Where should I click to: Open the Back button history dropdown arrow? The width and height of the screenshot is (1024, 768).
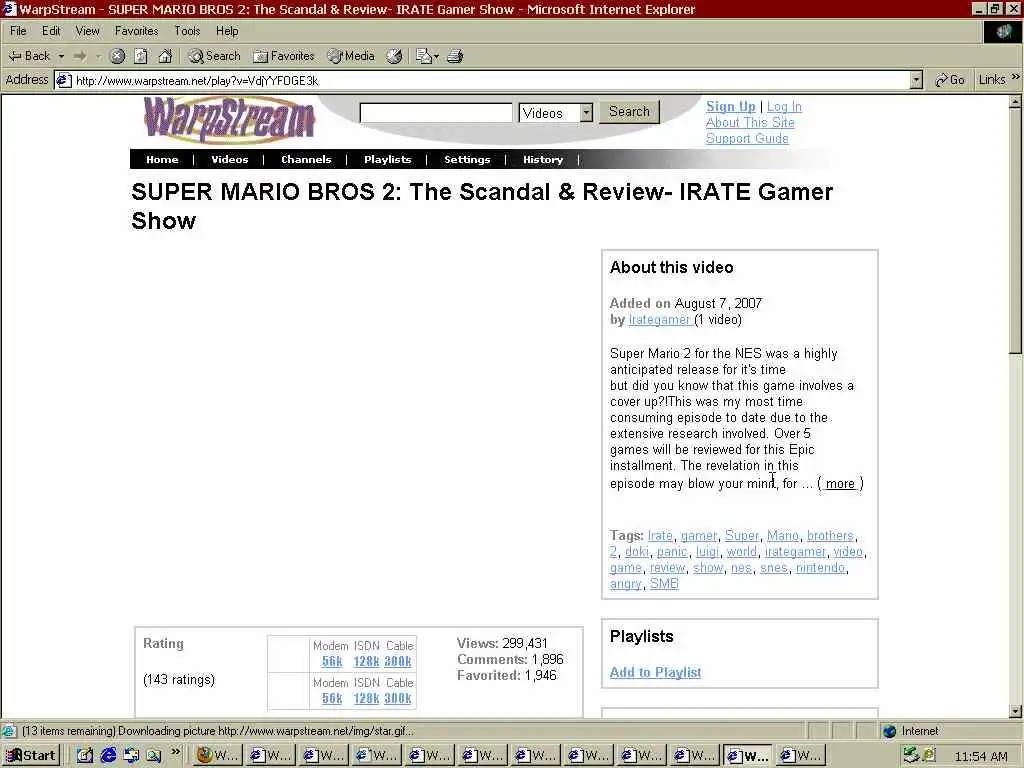(61, 56)
